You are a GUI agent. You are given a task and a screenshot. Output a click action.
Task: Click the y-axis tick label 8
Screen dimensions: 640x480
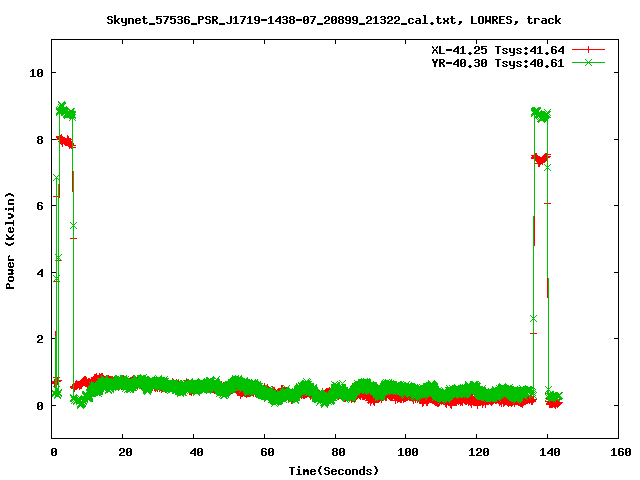40,140
